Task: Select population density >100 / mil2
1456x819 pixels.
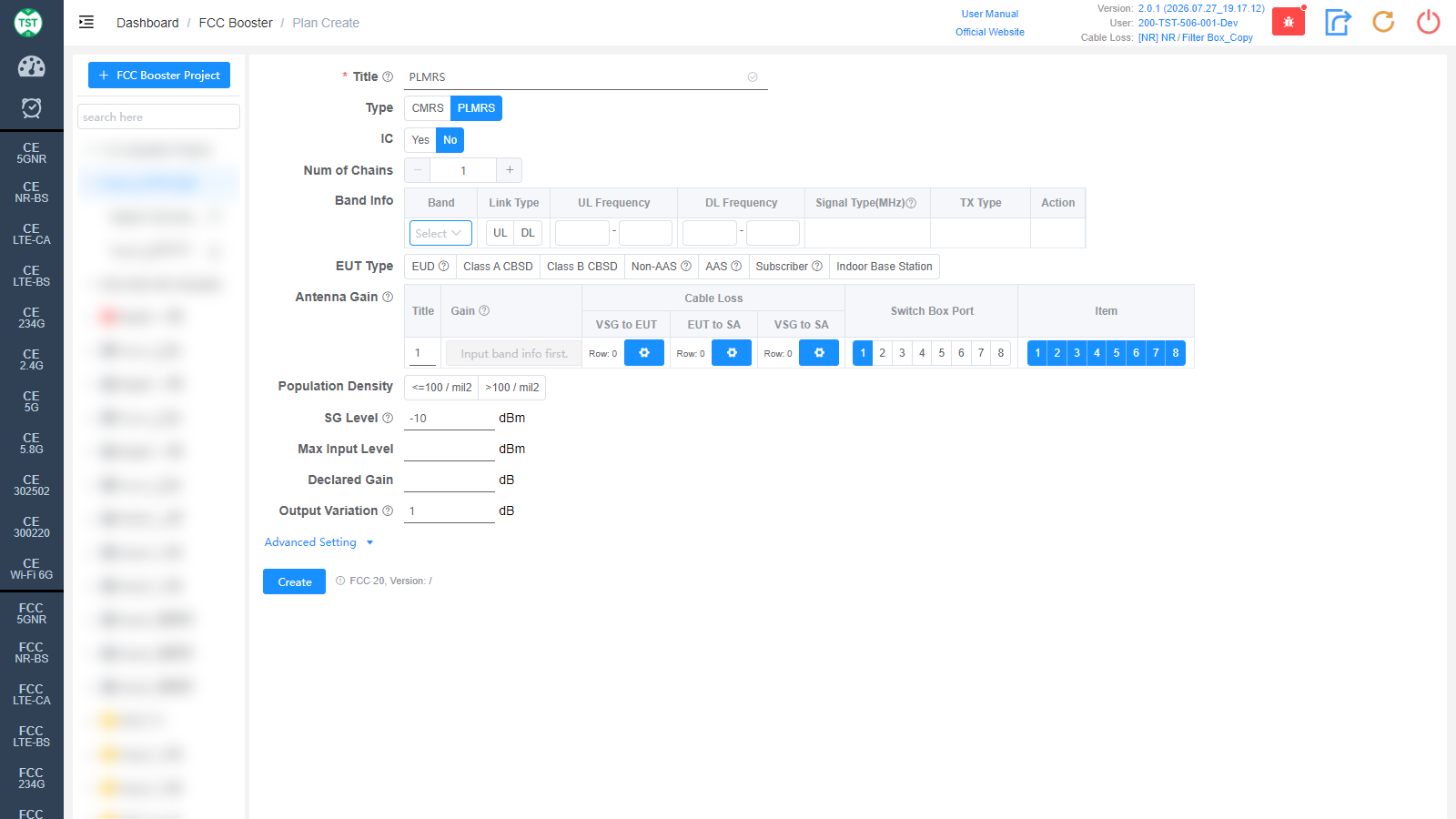Action: click(512, 388)
